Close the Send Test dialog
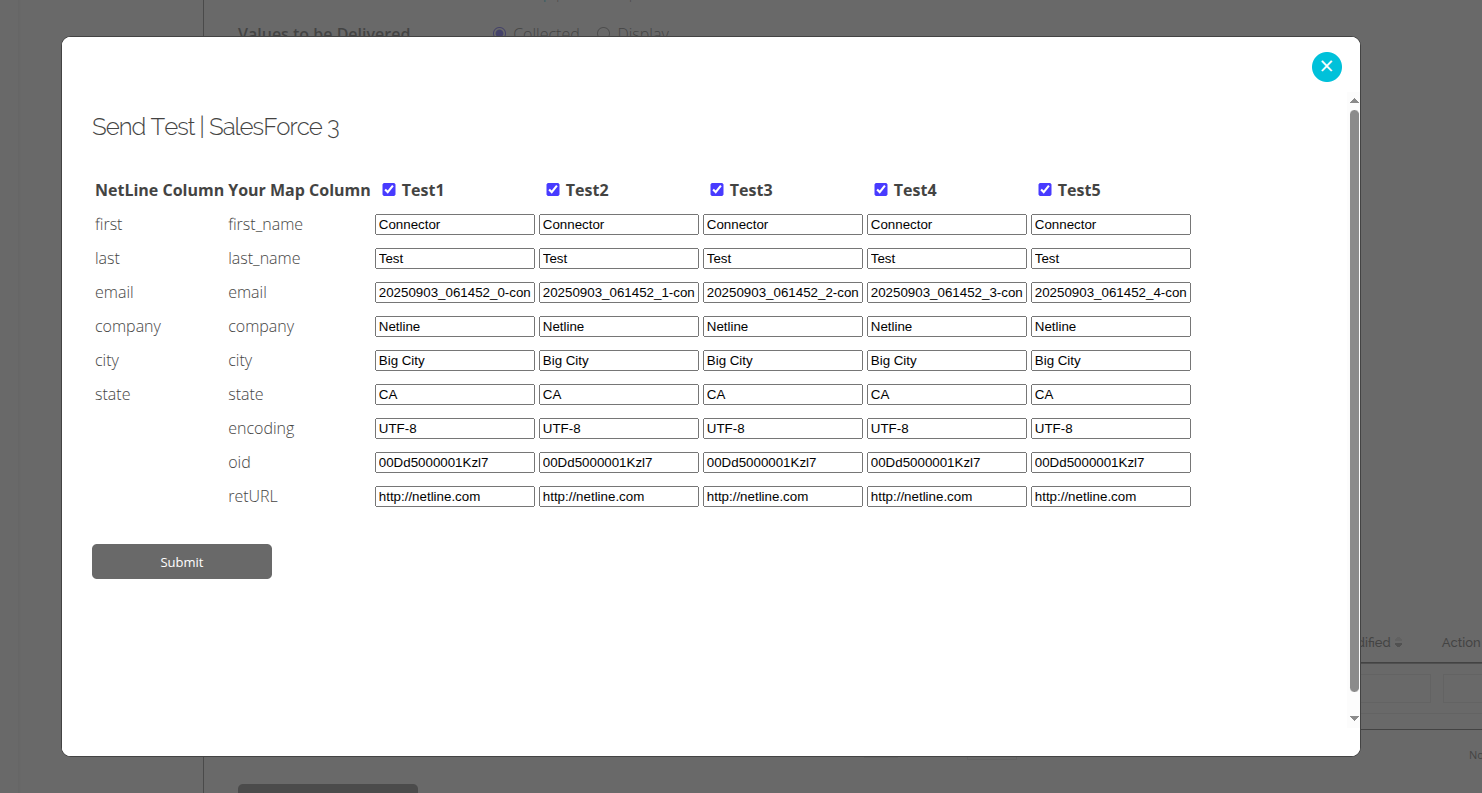The height and width of the screenshot is (793, 1482). (x=1326, y=67)
